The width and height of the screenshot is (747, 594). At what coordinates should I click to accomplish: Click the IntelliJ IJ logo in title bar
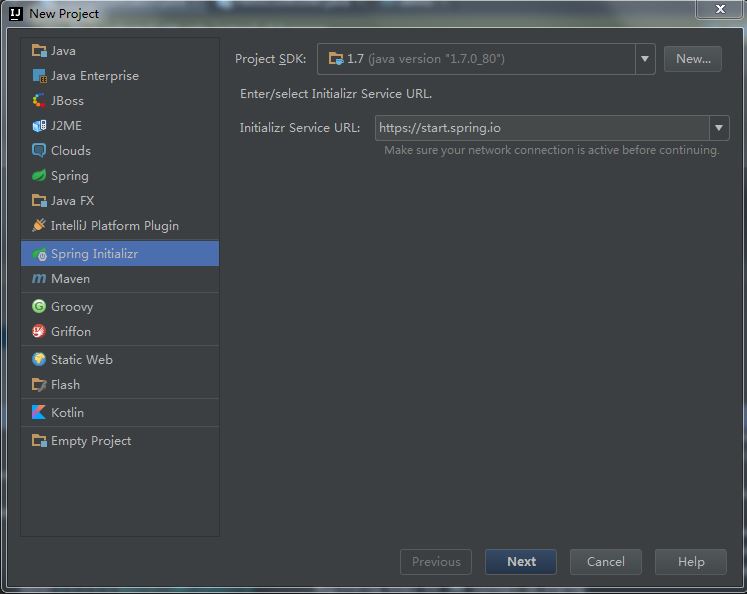[16, 14]
